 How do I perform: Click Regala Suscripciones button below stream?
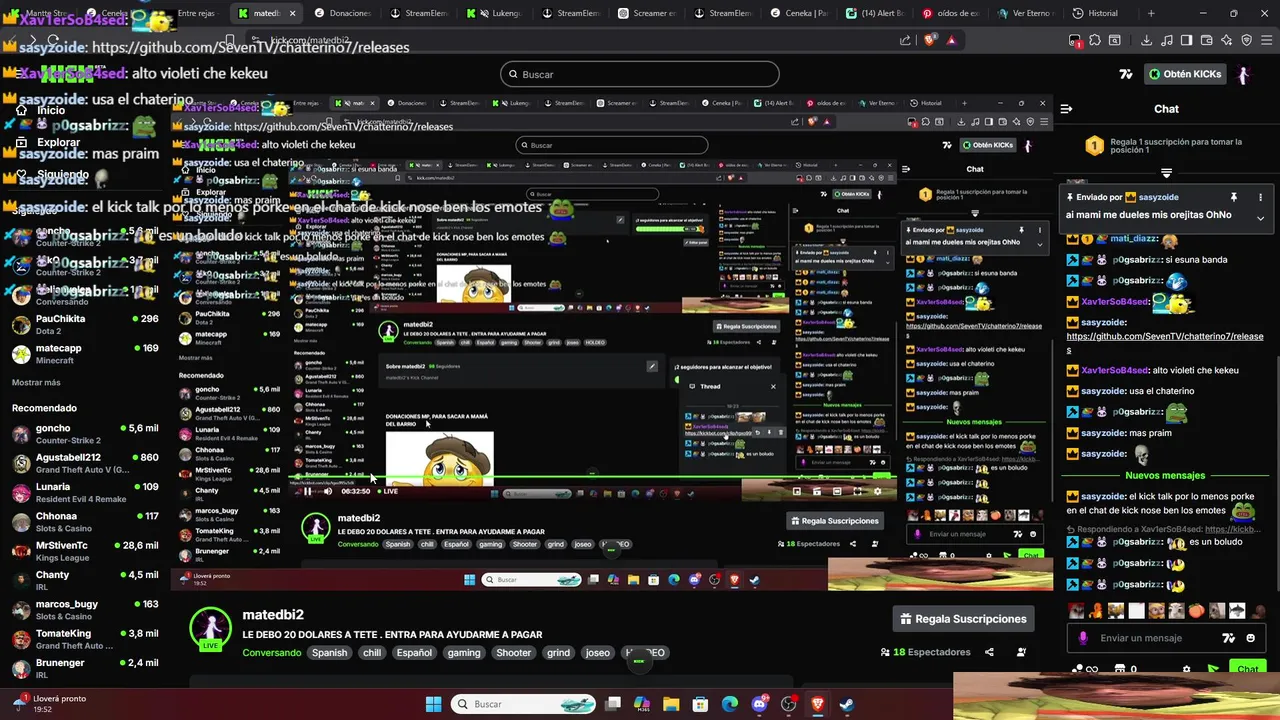[963, 619]
